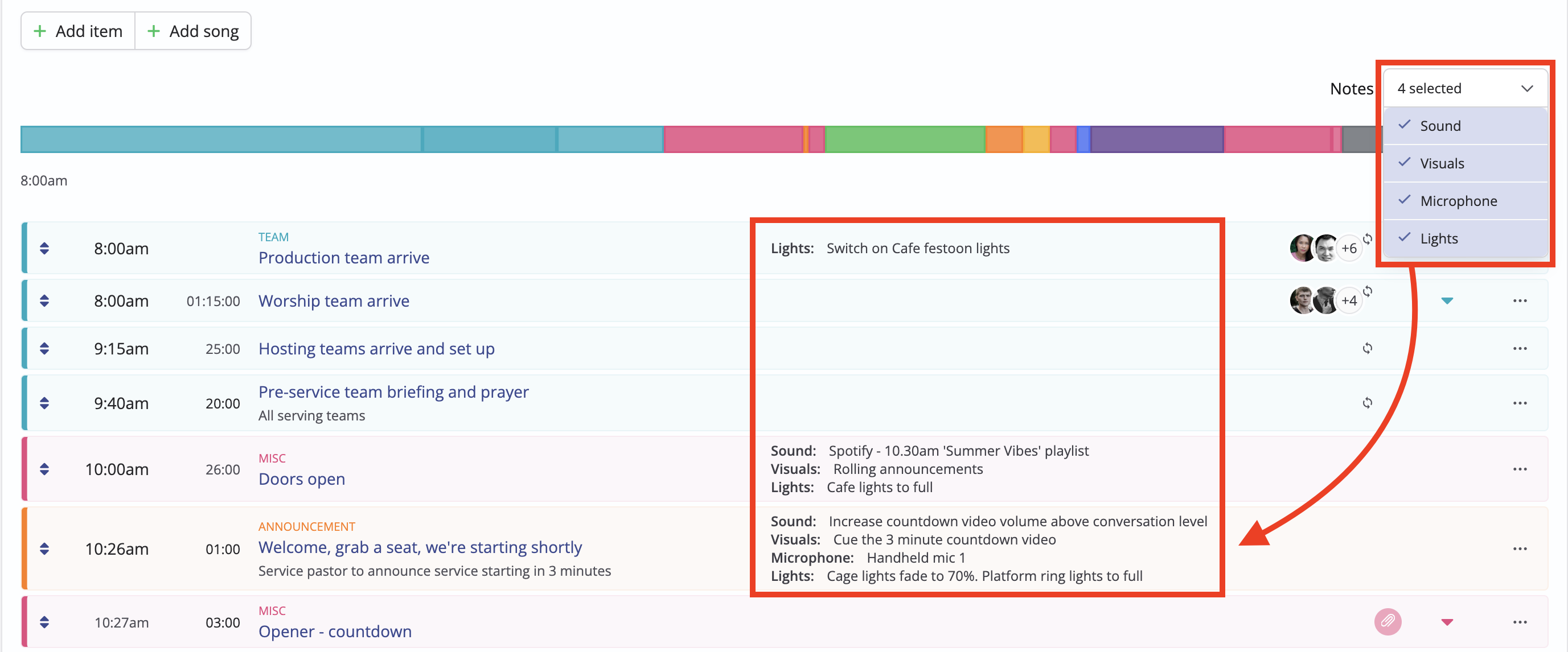
Task: Open Welcome, grab a seat announcement item
Action: click(420, 547)
